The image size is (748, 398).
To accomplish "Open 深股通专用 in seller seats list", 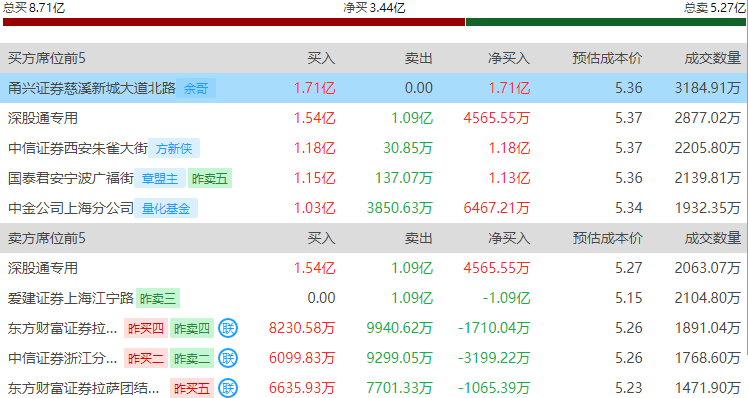I will click(x=43, y=268).
